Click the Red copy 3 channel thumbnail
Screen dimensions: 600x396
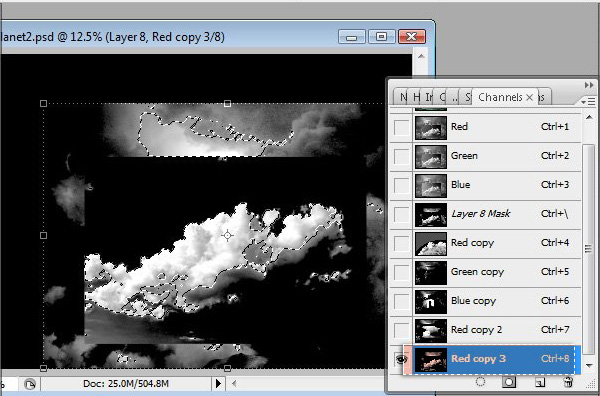(431, 360)
